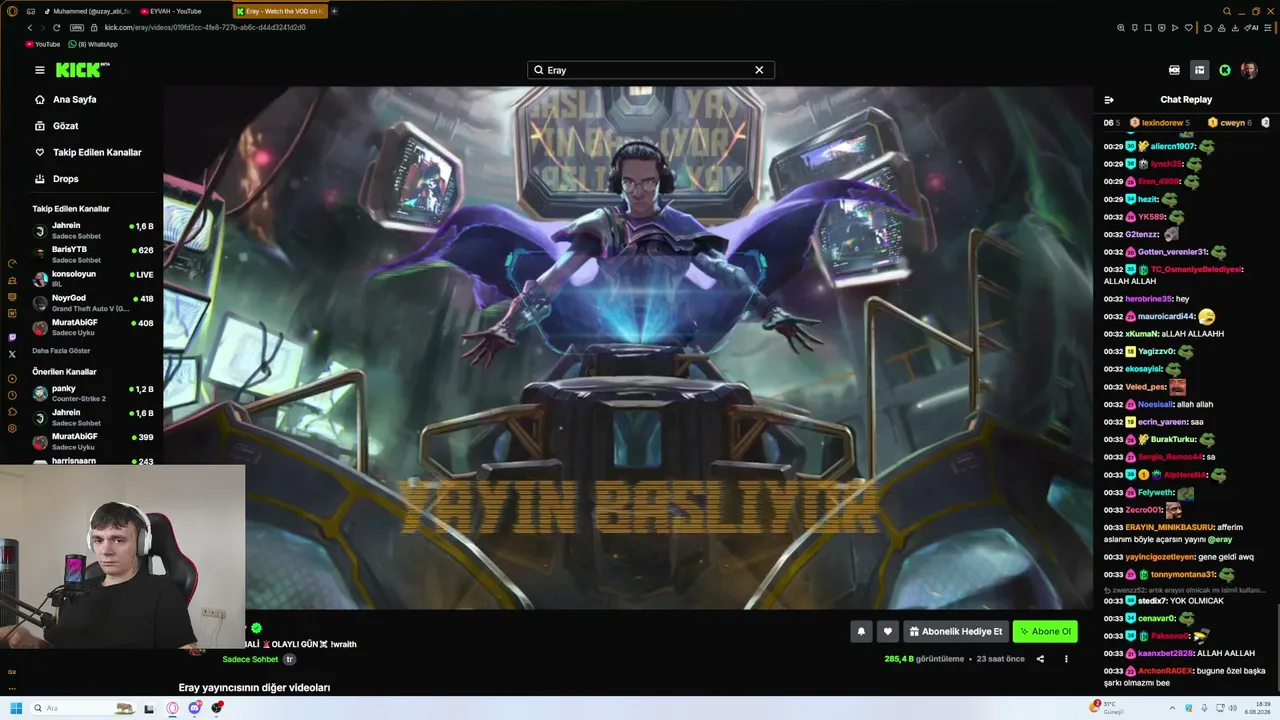Open the green Kick K icon menu
The width and height of the screenshot is (1280, 720).
[x=1225, y=70]
